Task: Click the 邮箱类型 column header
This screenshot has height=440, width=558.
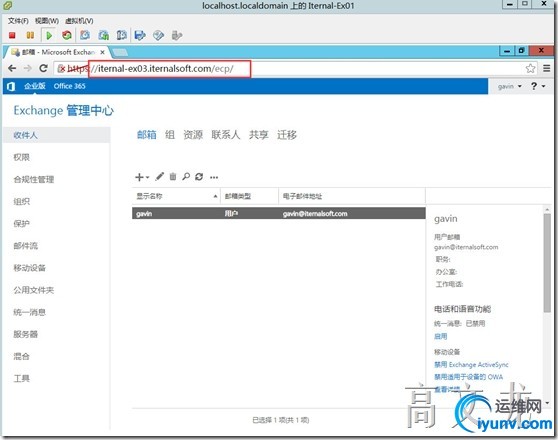Action: click(x=249, y=196)
